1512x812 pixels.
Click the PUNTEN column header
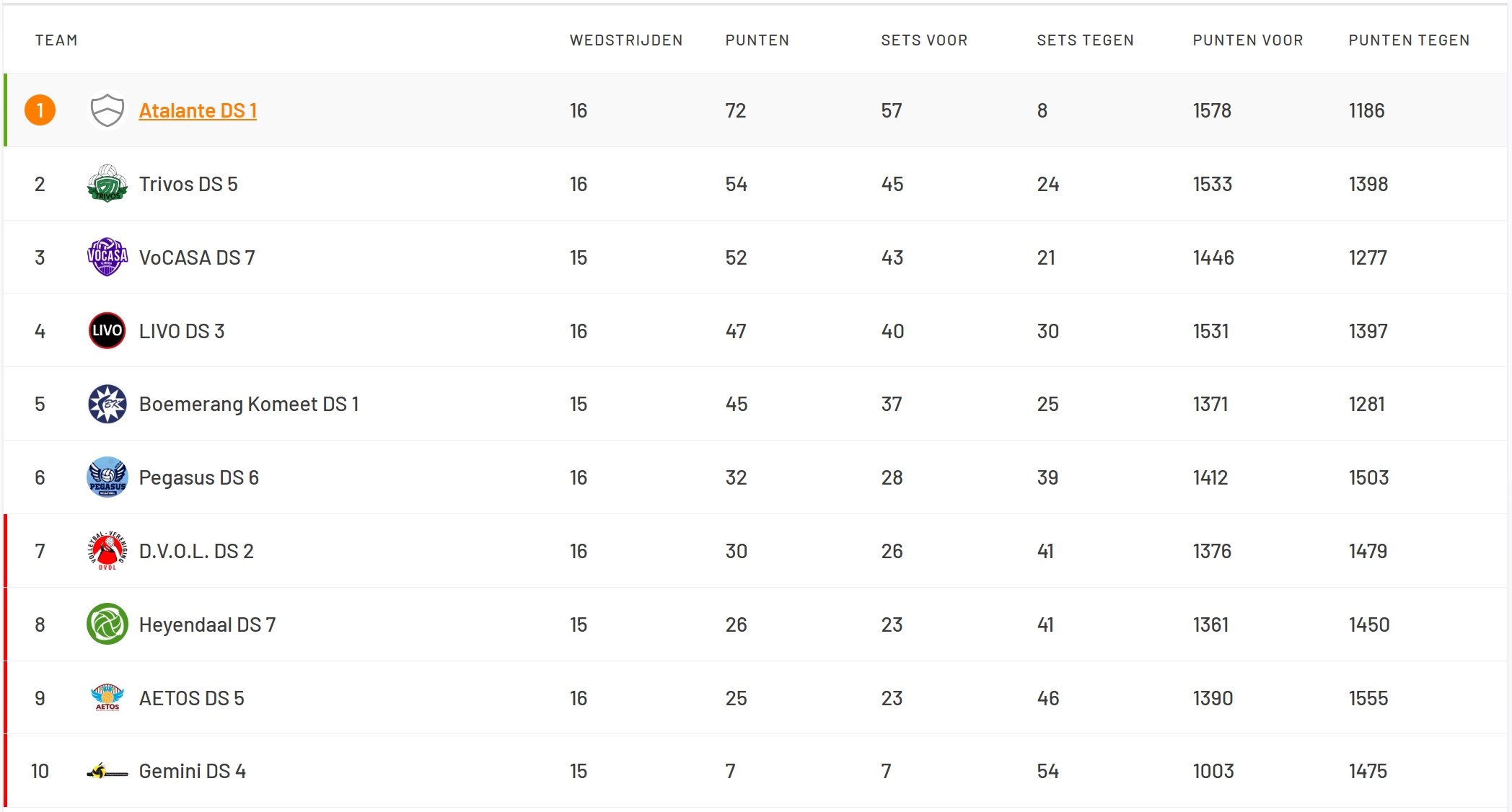(x=757, y=40)
